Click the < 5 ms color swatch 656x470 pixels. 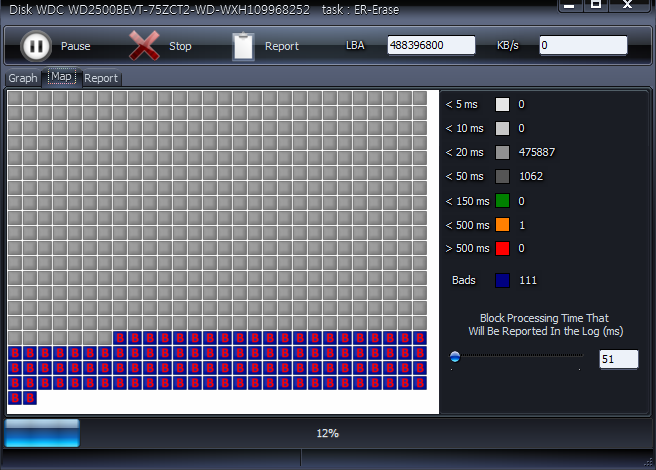(502, 104)
